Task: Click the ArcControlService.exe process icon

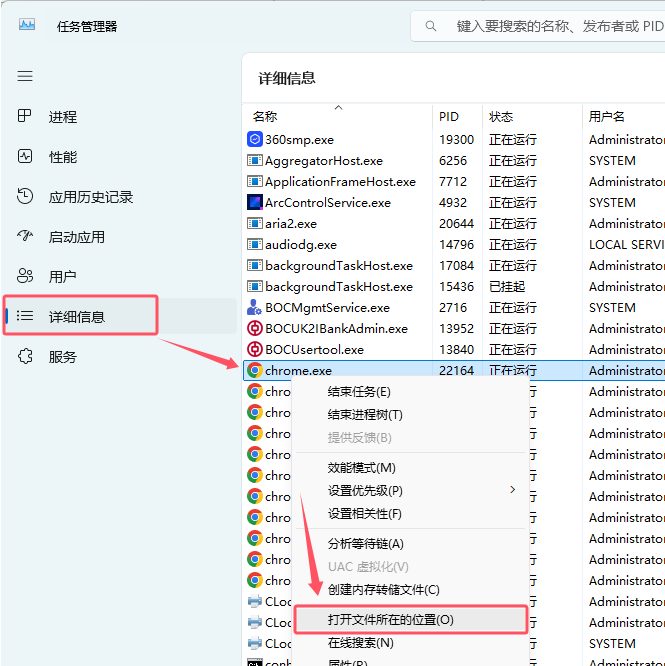Action: (254, 202)
